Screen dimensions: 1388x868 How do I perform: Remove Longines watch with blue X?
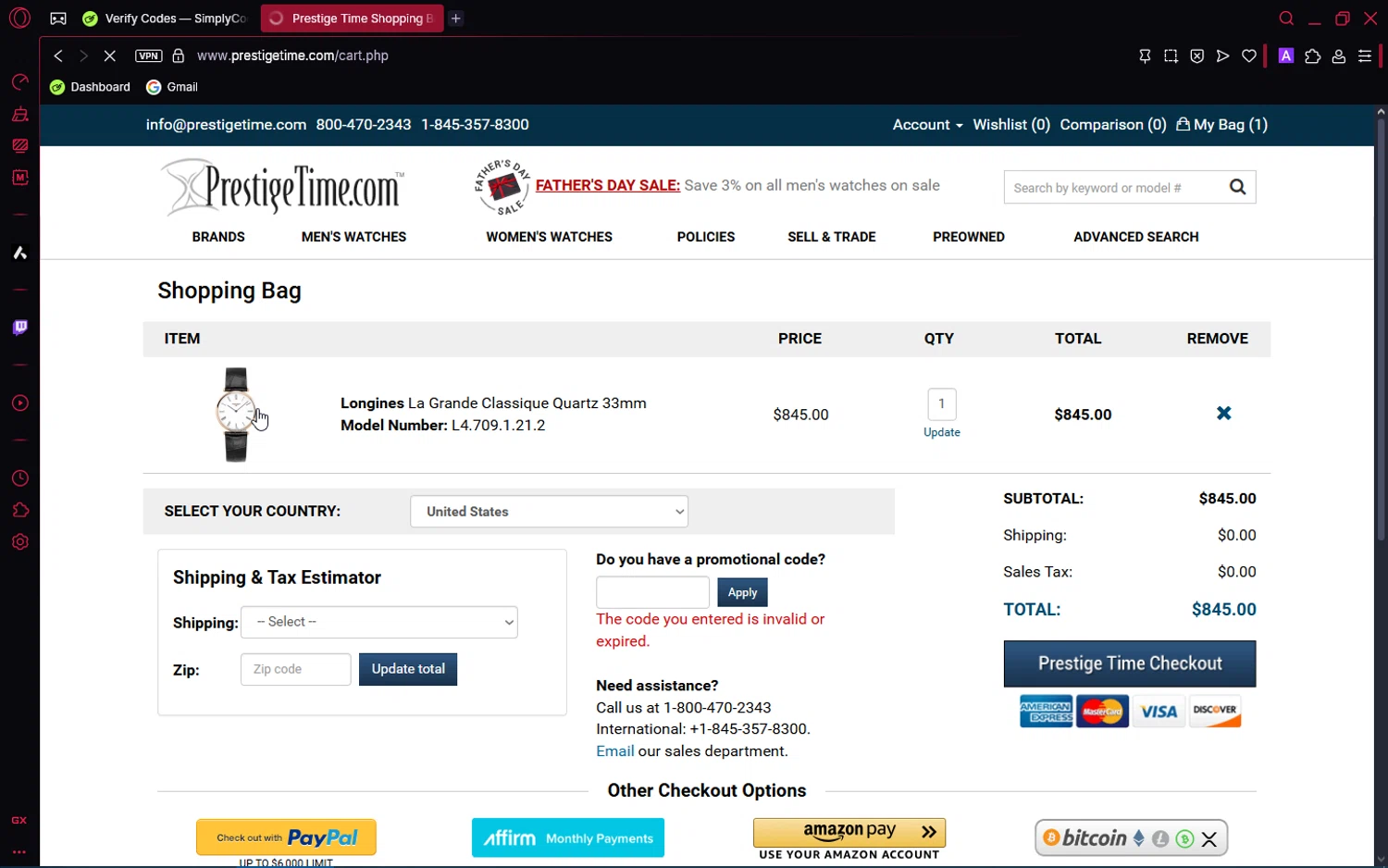(x=1223, y=414)
